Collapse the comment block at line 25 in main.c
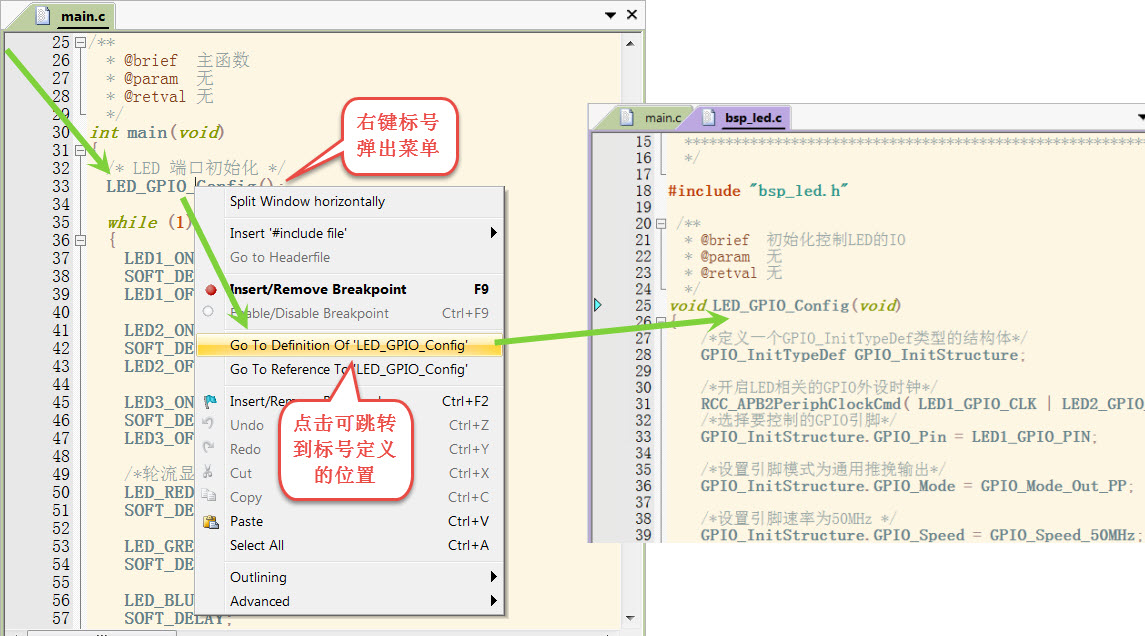 point(80,43)
